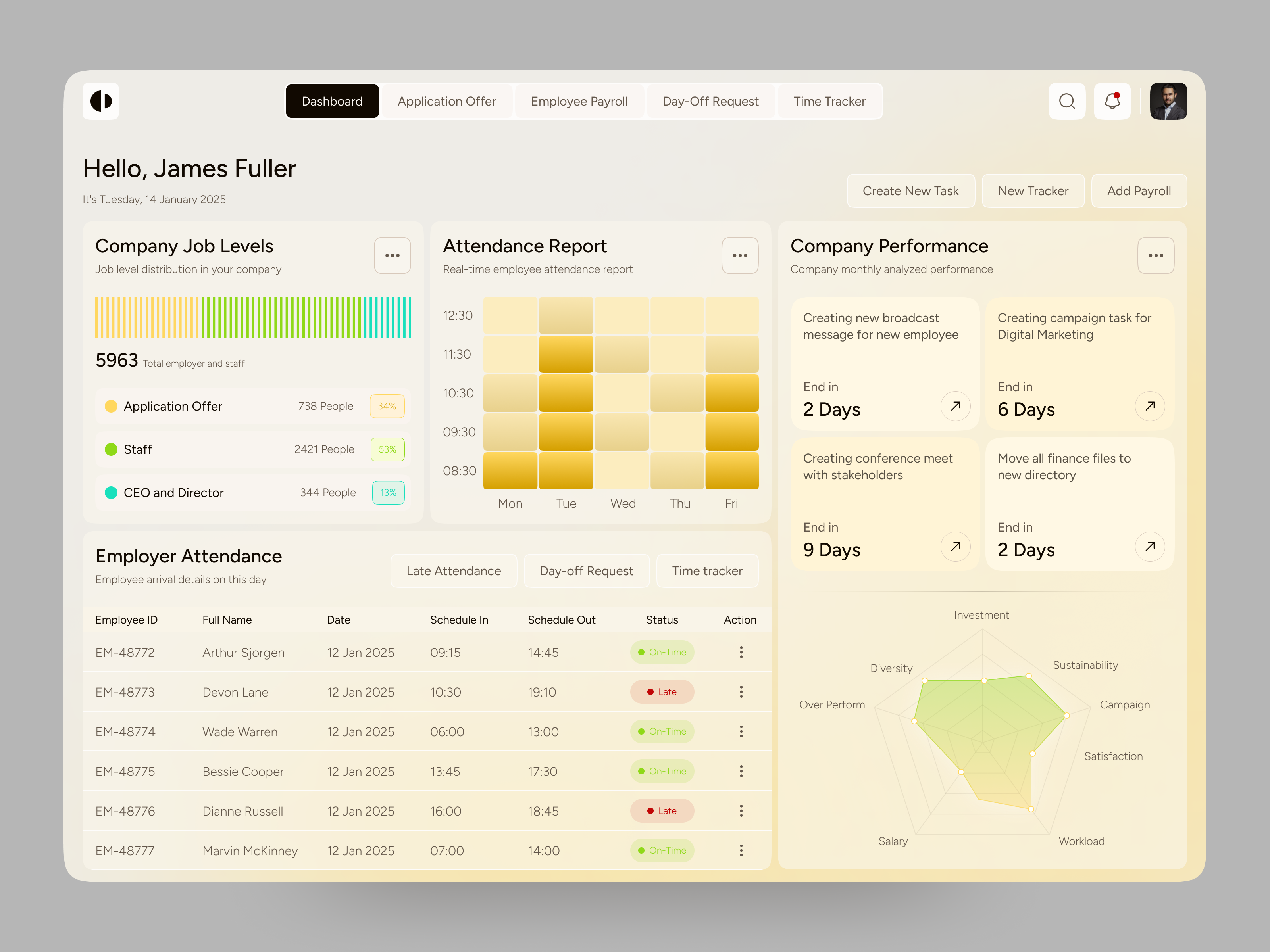Screen dimensions: 1270x952
Task: Filter attendance by Late Attendance
Action: (x=454, y=570)
